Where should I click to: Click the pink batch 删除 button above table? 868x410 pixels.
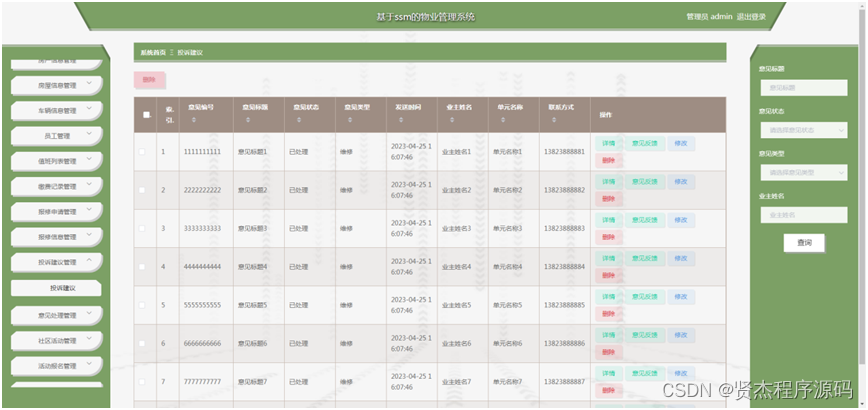(x=149, y=80)
